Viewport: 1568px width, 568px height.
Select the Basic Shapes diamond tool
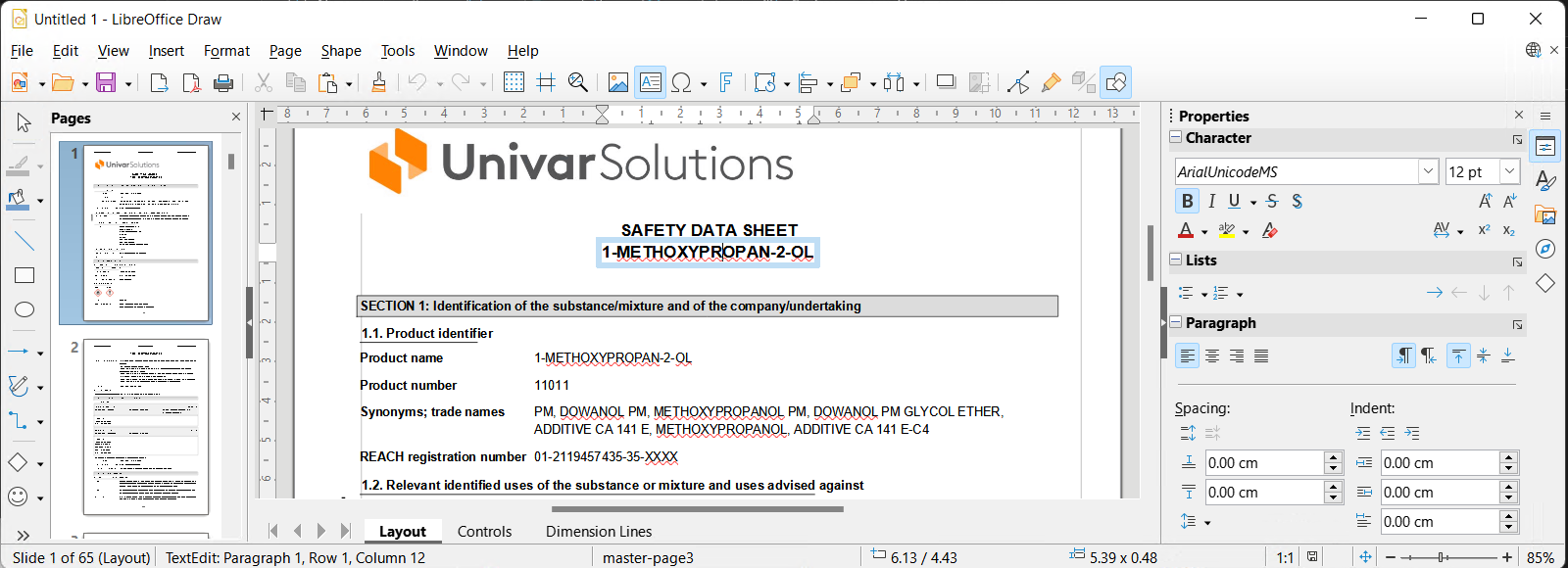[x=19, y=462]
